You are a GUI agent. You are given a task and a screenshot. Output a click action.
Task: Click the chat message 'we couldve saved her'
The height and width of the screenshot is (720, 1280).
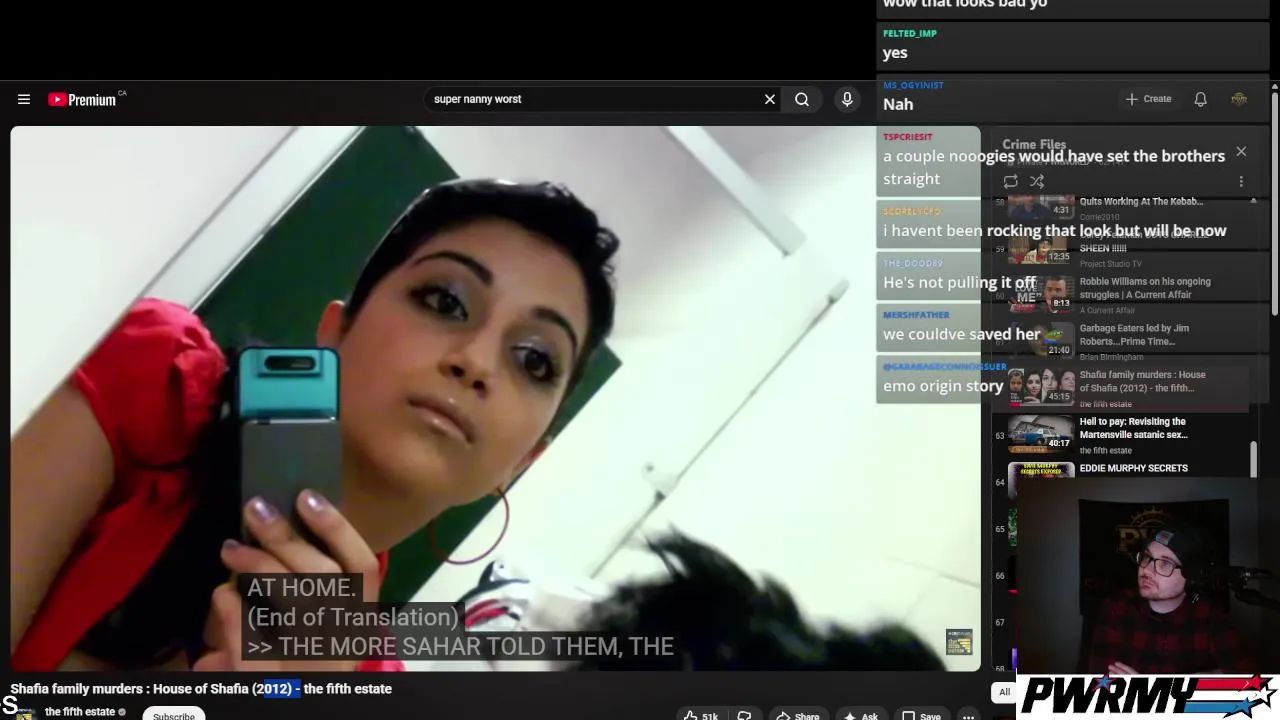(x=962, y=334)
